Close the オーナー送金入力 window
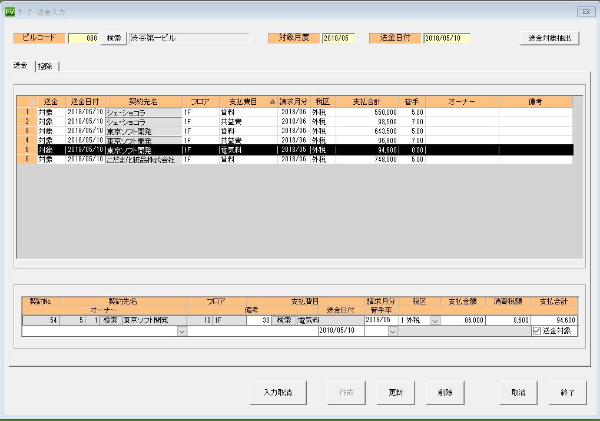600x421 pixels. pyautogui.click(x=585, y=12)
